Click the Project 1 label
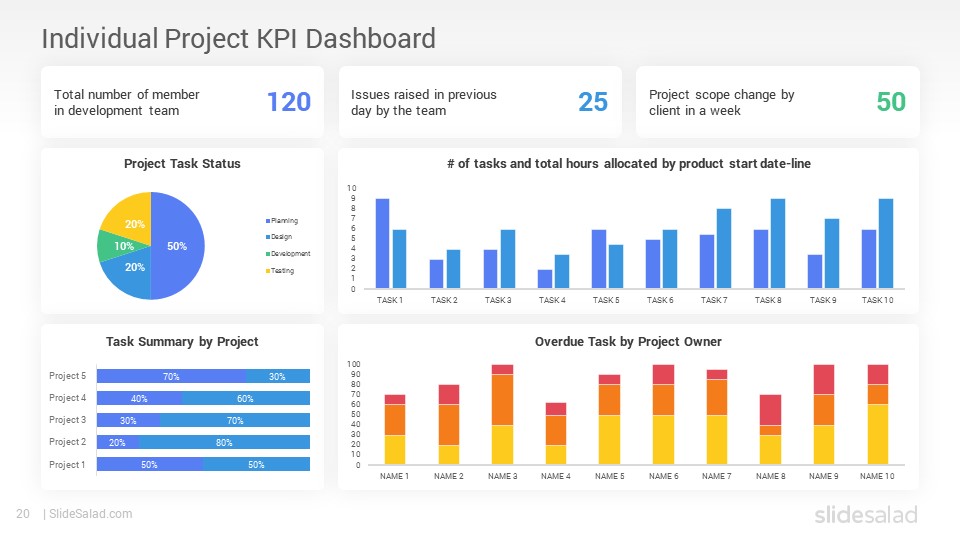960x540 pixels. point(67,465)
